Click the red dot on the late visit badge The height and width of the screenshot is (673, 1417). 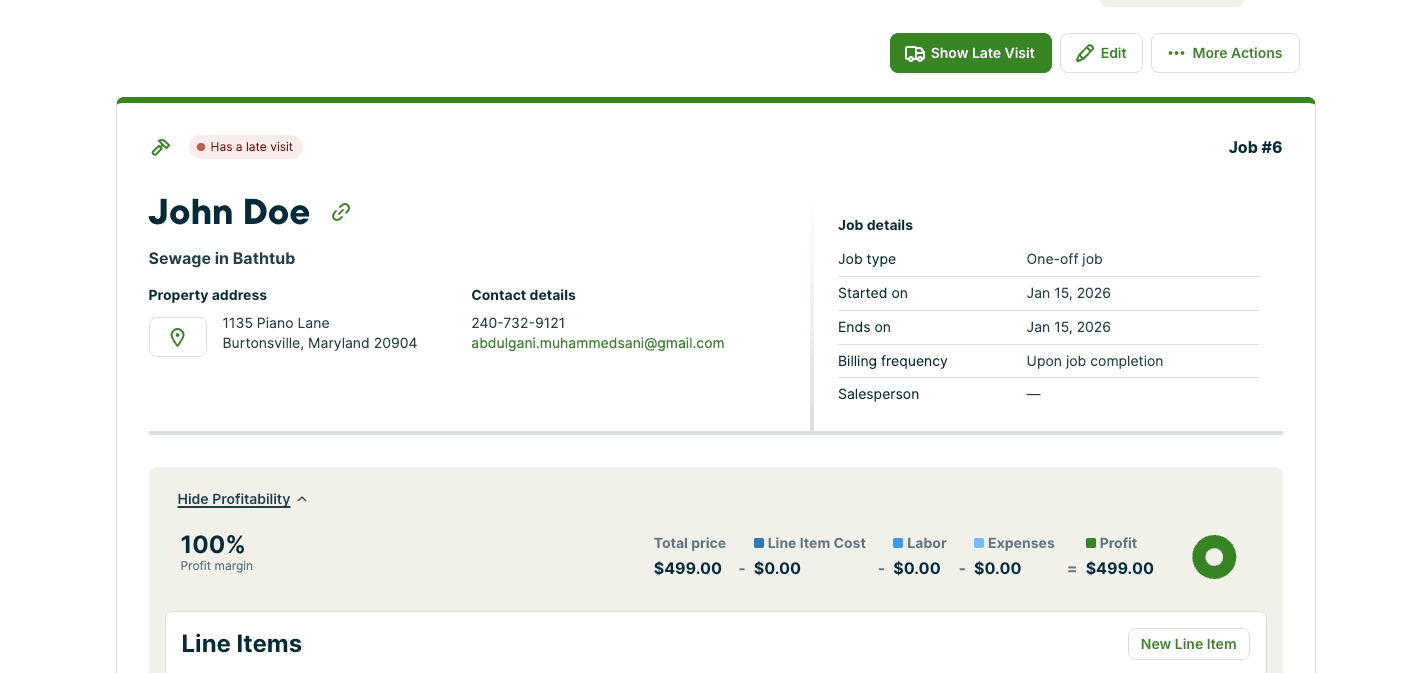click(x=203, y=147)
